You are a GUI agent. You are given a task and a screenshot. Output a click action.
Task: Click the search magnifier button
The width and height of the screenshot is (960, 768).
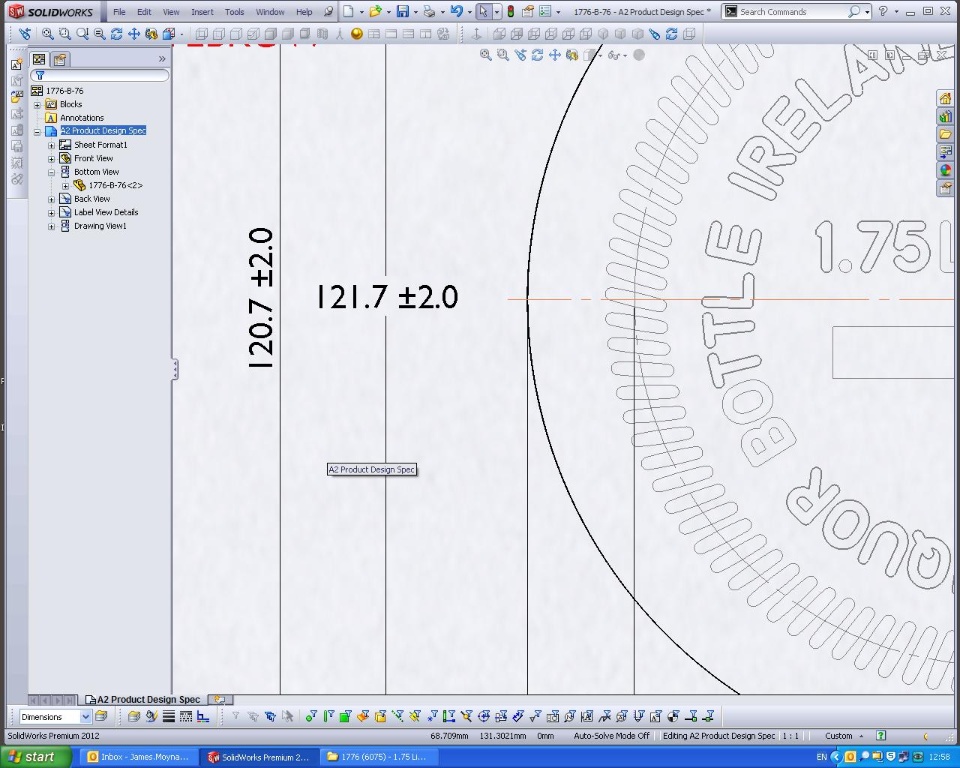(x=854, y=12)
